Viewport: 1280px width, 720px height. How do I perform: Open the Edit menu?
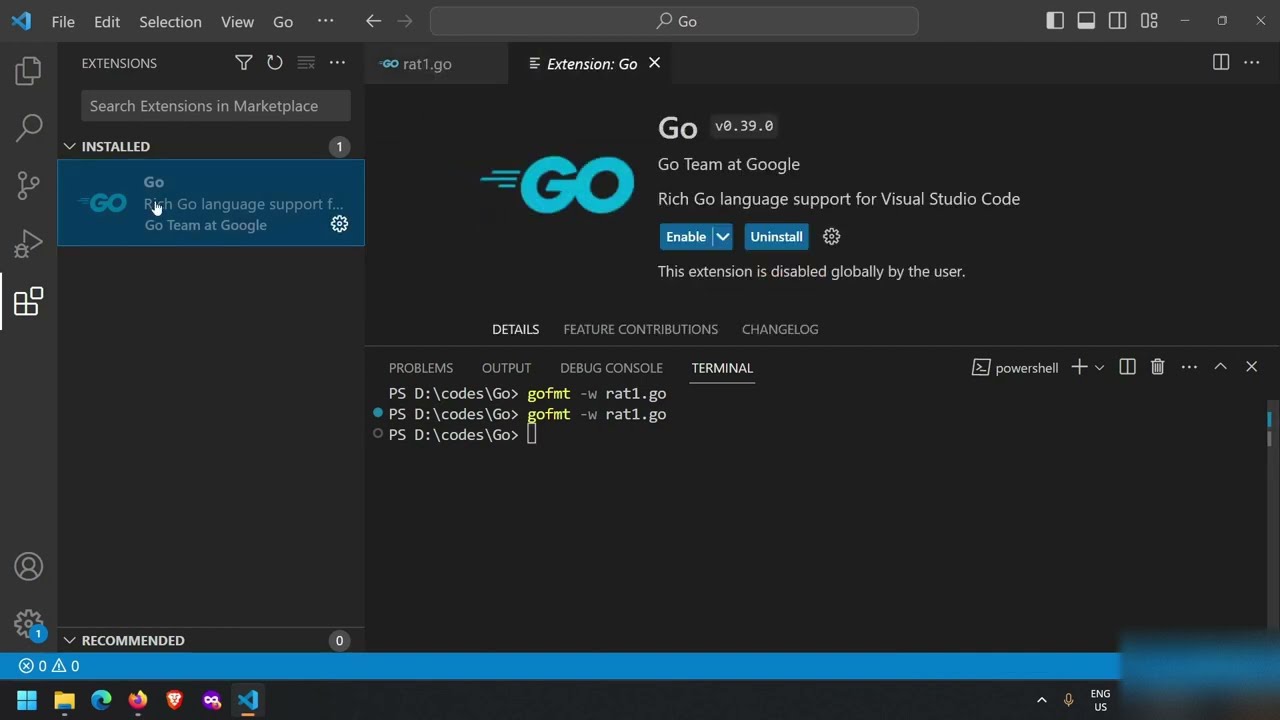pos(107,21)
